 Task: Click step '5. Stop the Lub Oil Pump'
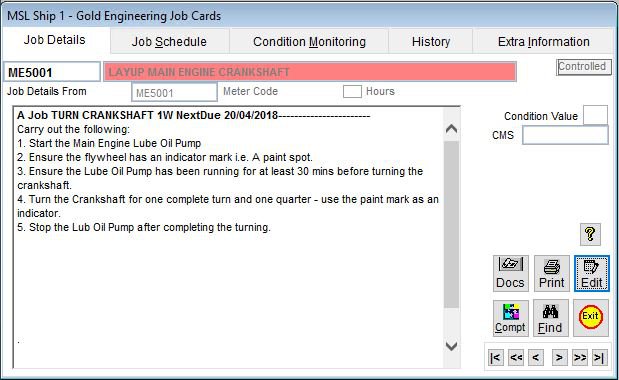pos(144,227)
